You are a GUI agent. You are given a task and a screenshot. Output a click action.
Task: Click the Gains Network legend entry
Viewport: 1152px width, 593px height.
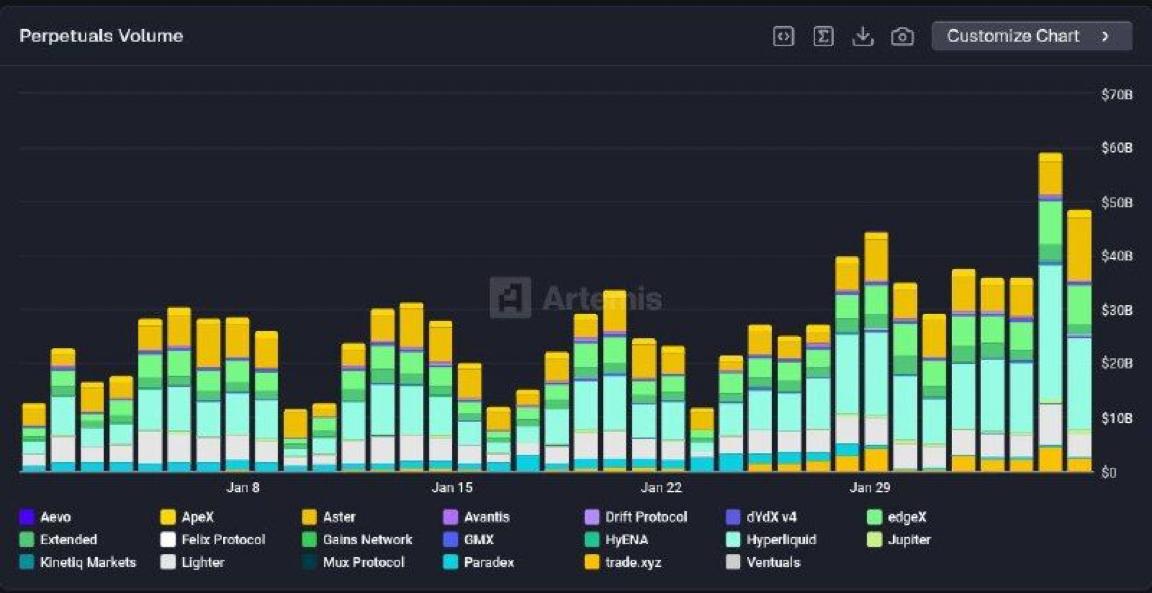[367, 540]
